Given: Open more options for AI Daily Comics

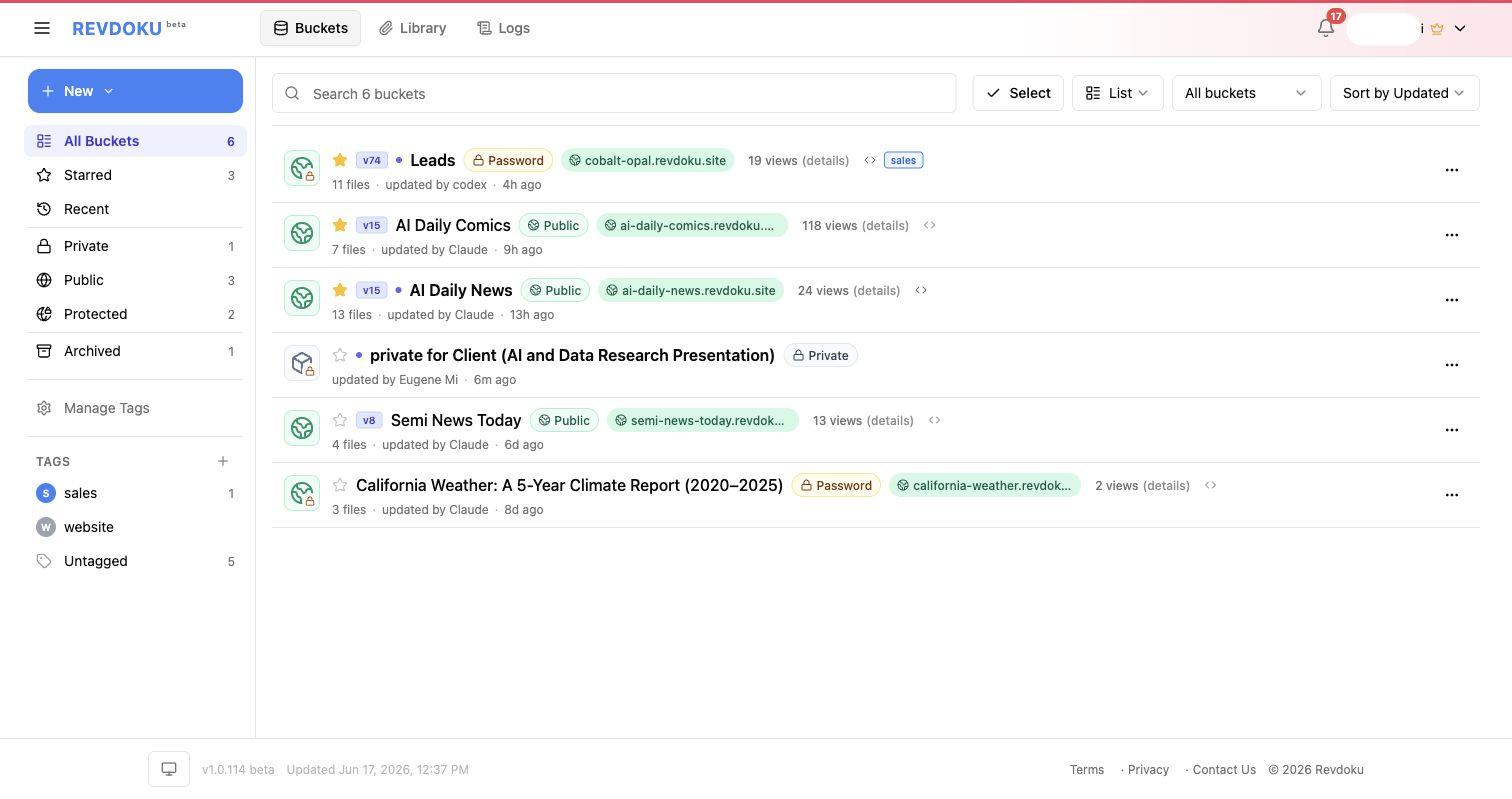Looking at the screenshot, I should click(1452, 235).
